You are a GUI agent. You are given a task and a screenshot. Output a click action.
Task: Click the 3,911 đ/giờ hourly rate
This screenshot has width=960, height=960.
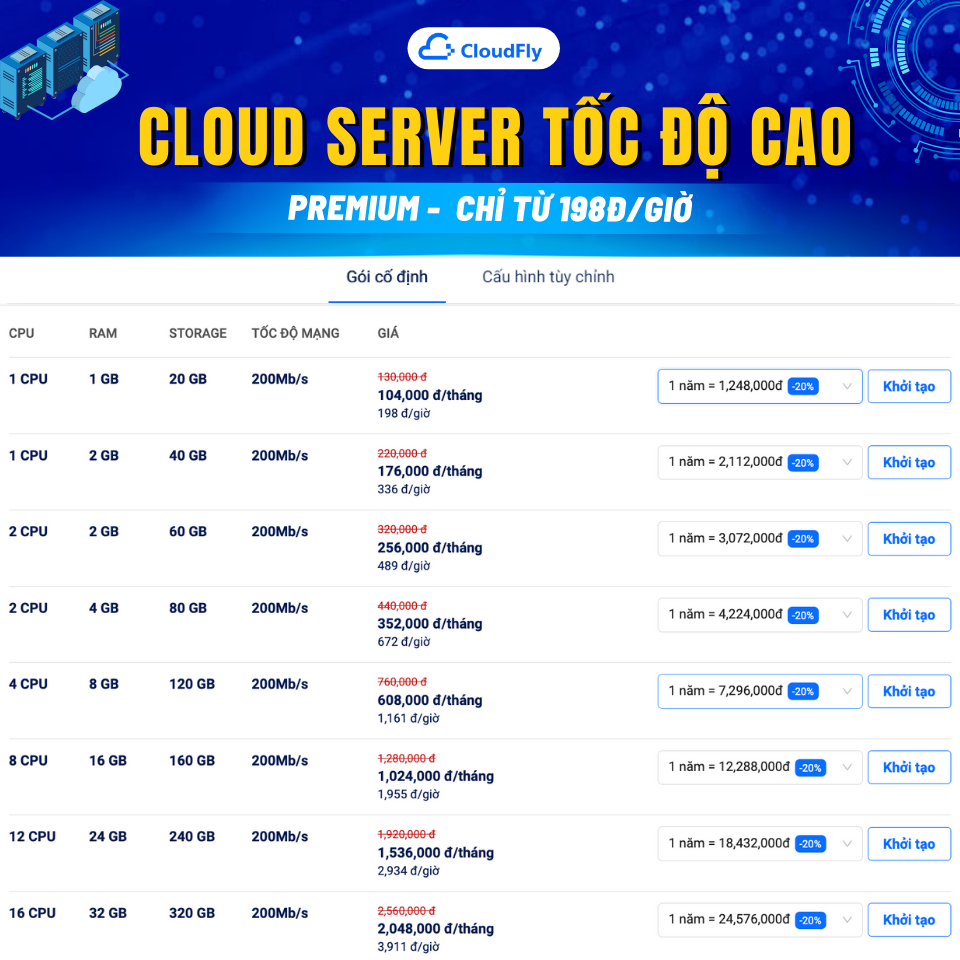click(408, 947)
